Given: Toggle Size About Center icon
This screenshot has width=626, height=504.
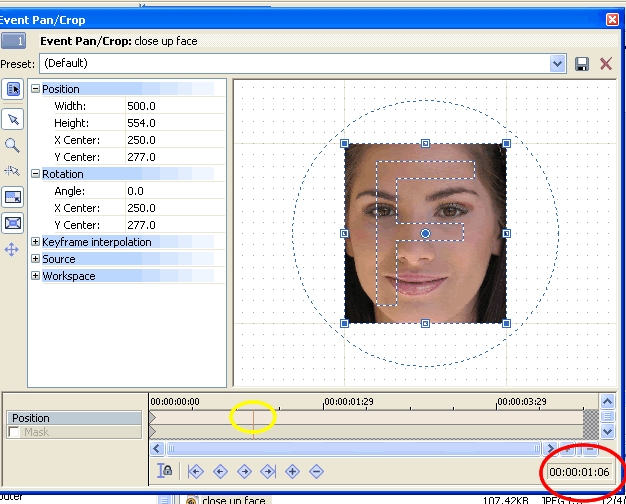Looking at the screenshot, I should click(x=14, y=223).
